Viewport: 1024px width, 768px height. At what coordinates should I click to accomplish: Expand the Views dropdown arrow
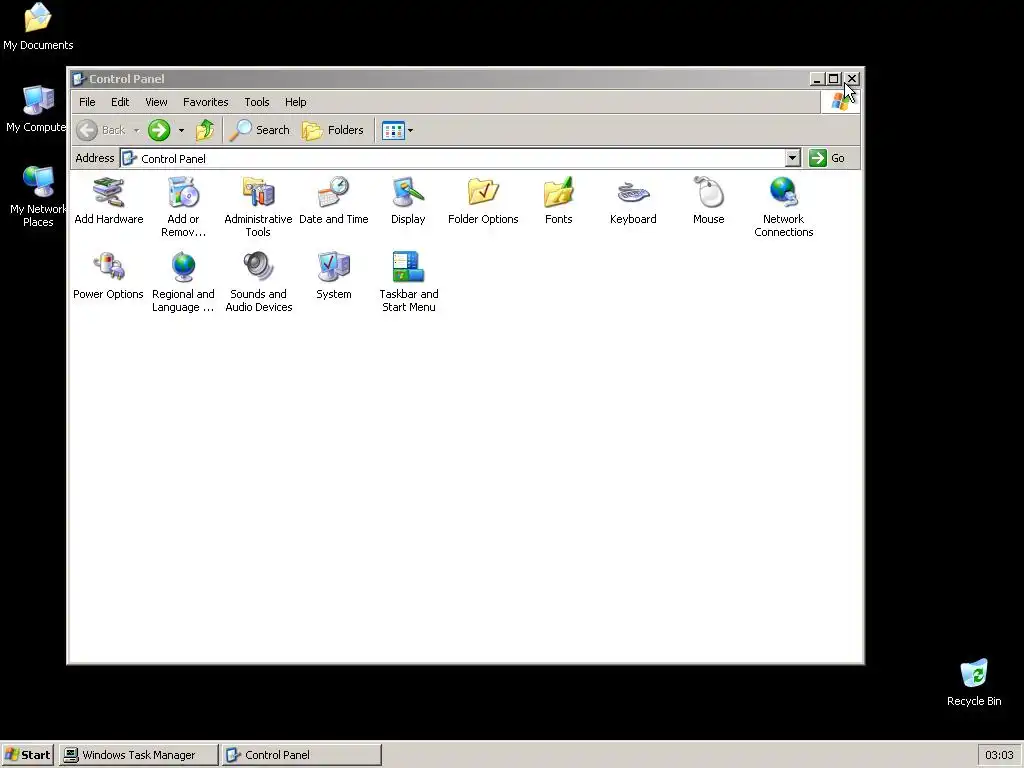(x=410, y=130)
